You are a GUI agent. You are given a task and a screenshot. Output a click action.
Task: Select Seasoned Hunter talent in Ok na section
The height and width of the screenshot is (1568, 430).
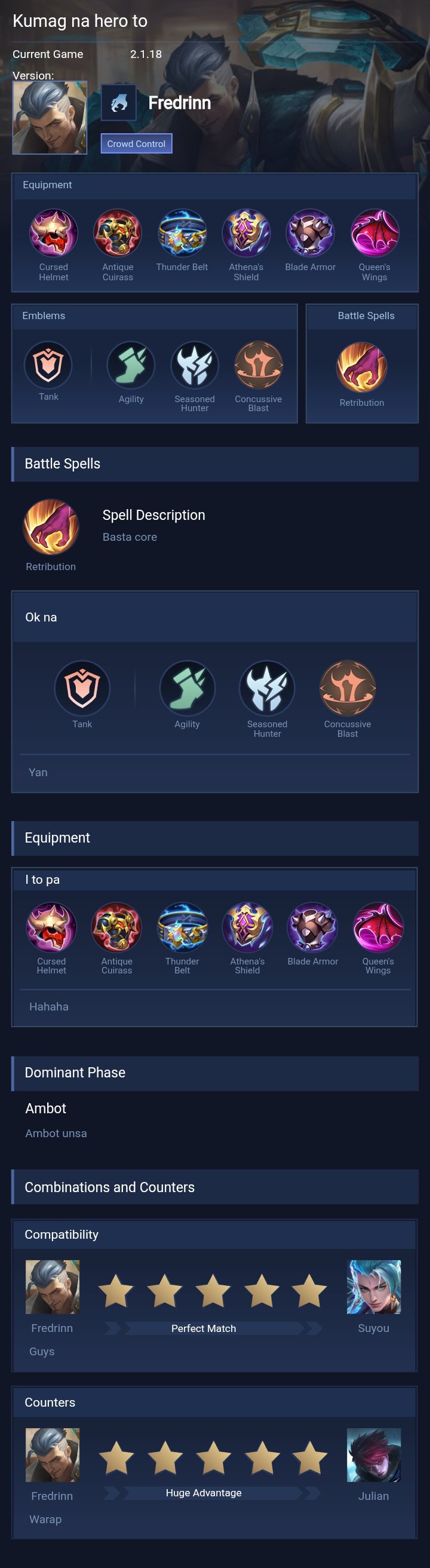[x=267, y=688]
